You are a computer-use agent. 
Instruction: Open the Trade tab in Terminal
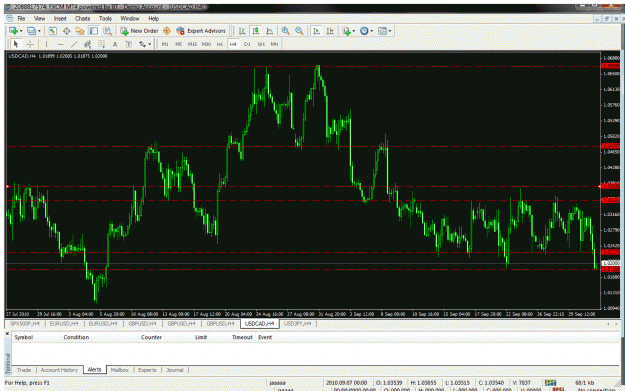coord(24,370)
